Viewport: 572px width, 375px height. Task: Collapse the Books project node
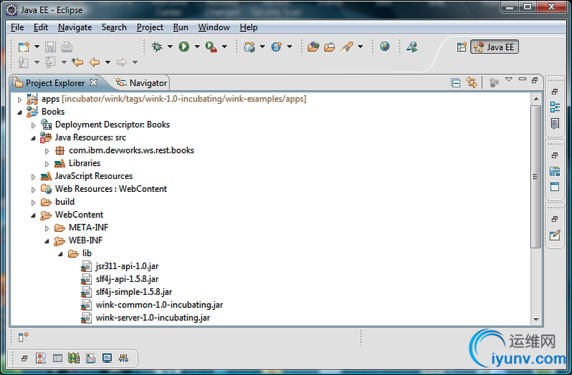tap(20, 112)
